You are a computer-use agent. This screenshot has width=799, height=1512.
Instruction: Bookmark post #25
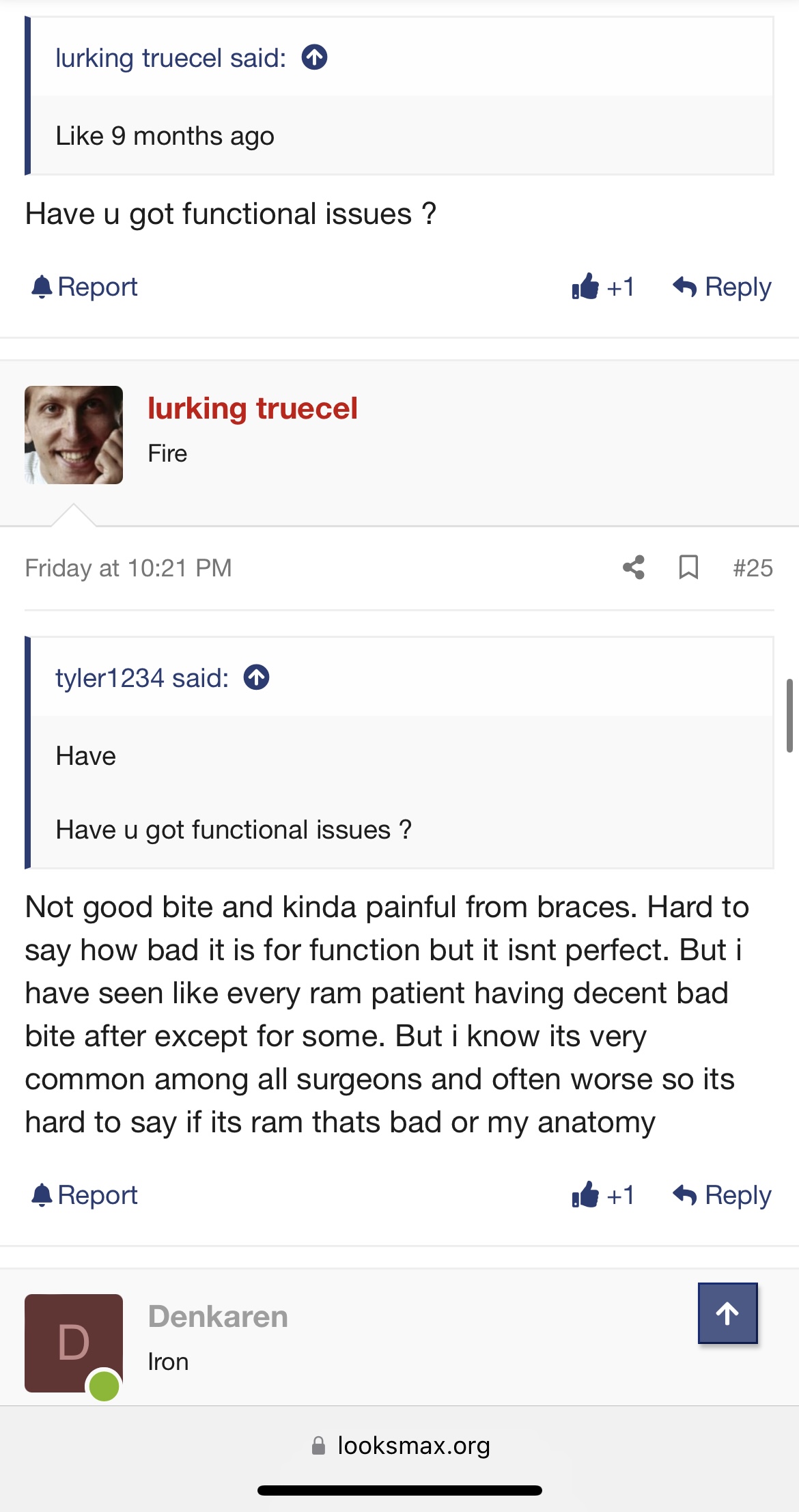point(688,568)
